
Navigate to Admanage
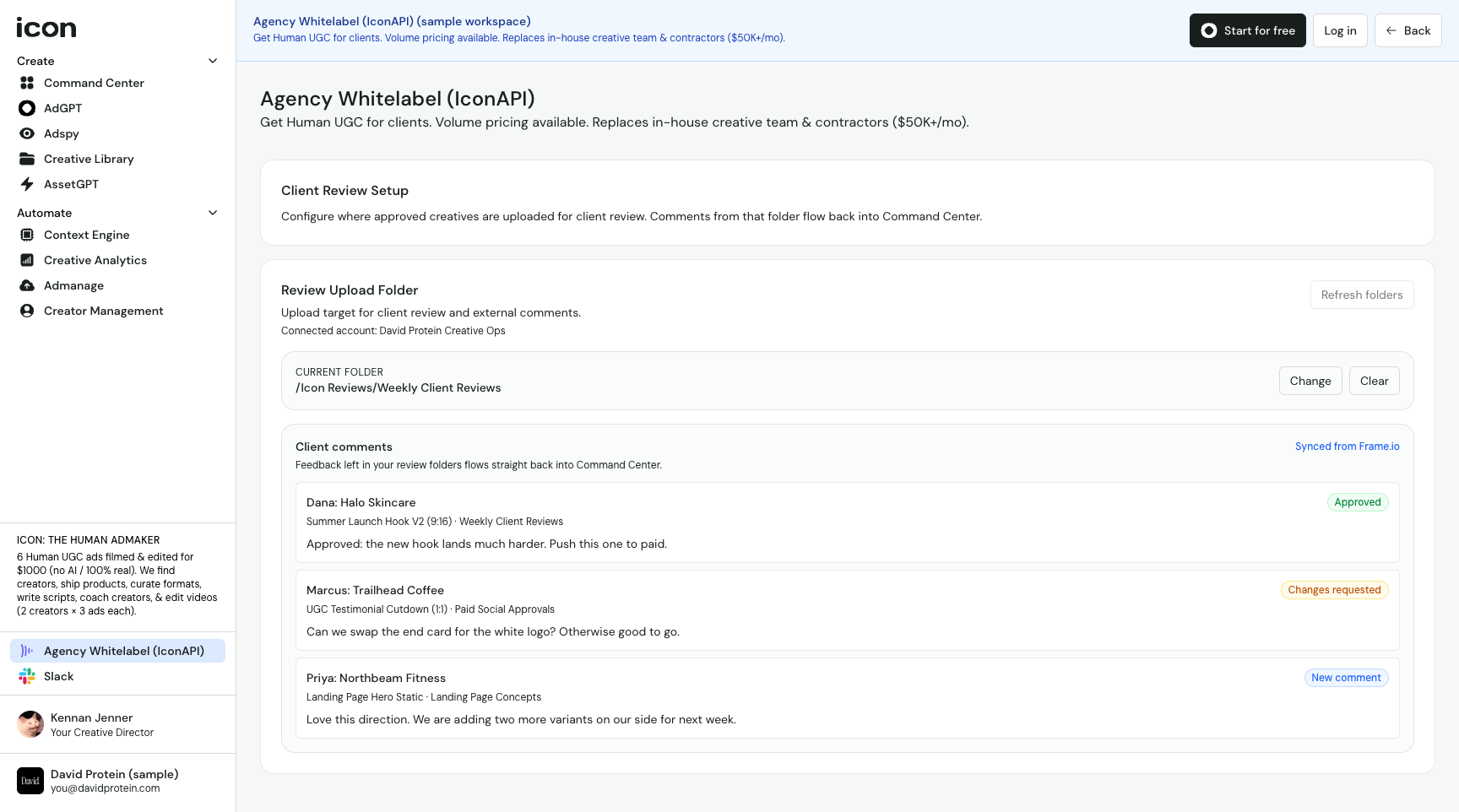pyautogui.click(x=117, y=285)
